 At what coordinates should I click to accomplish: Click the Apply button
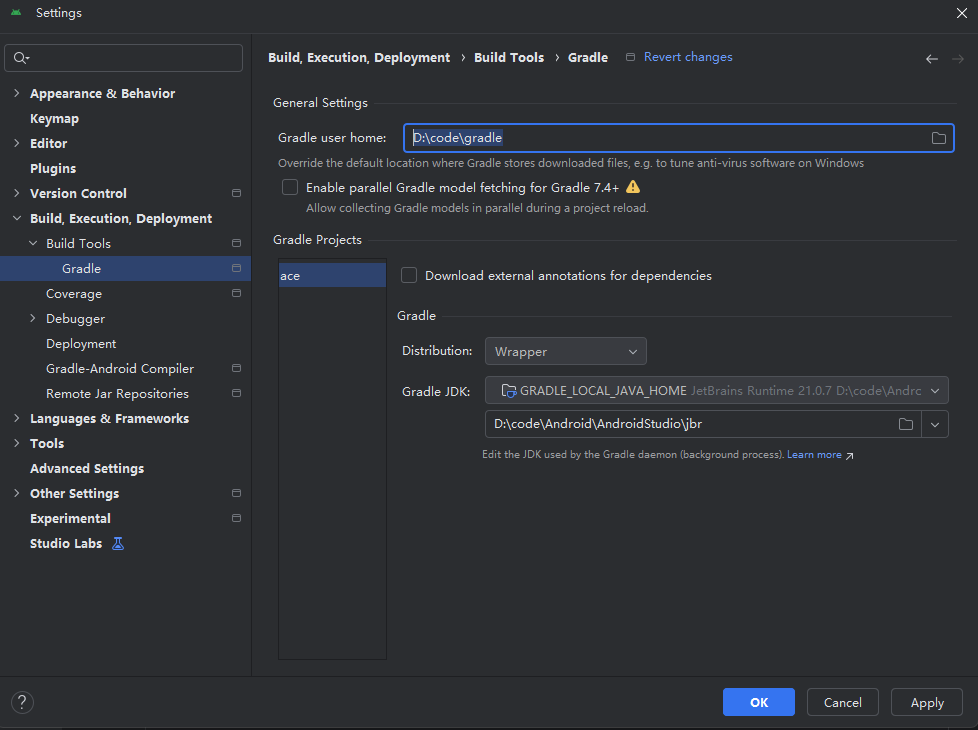click(x=926, y=702)
